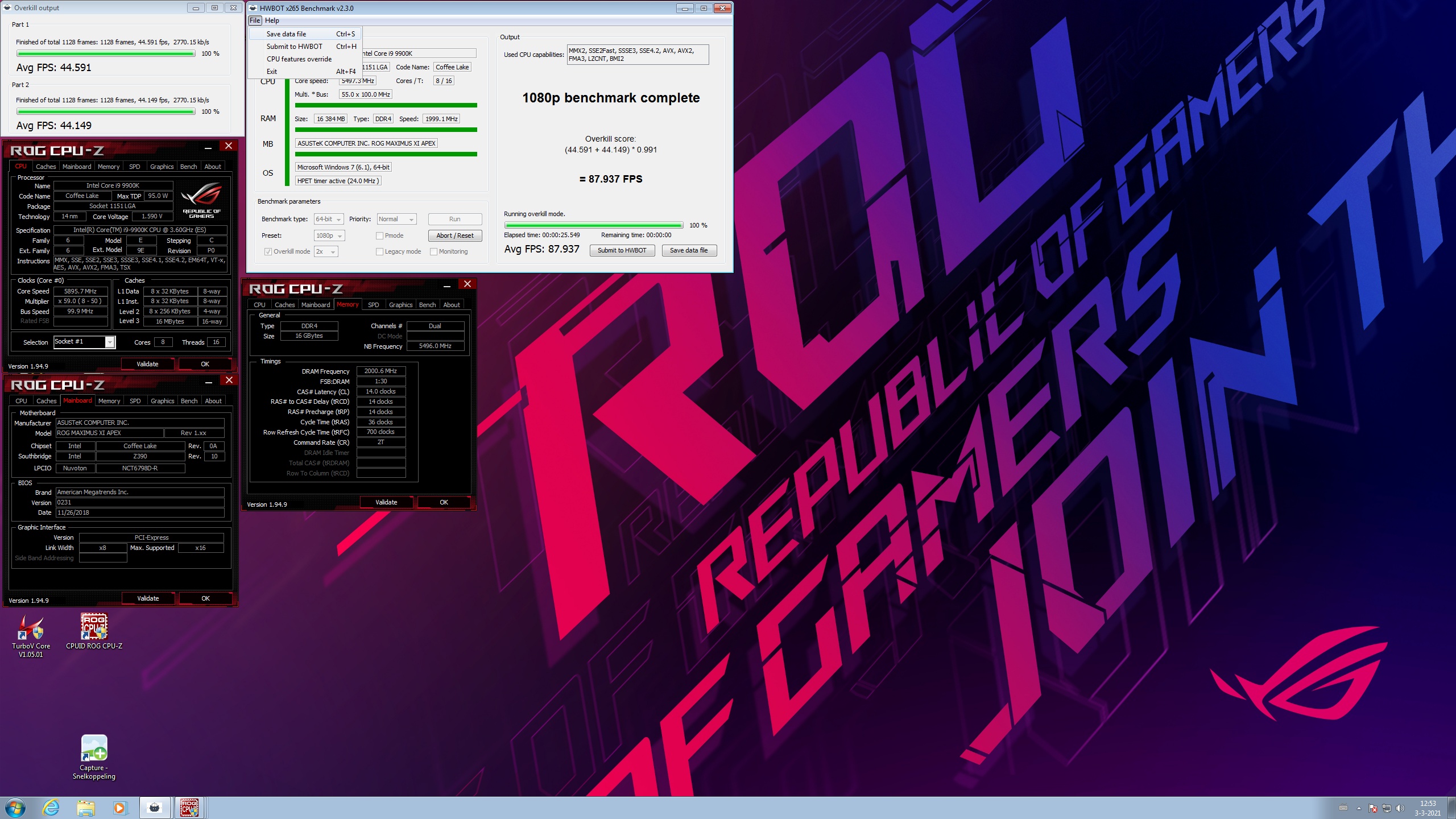Viewport: 1456px width, 819px height.
Task: Enable the Monitoring checkbox
Action: click(x=433, y=251)
